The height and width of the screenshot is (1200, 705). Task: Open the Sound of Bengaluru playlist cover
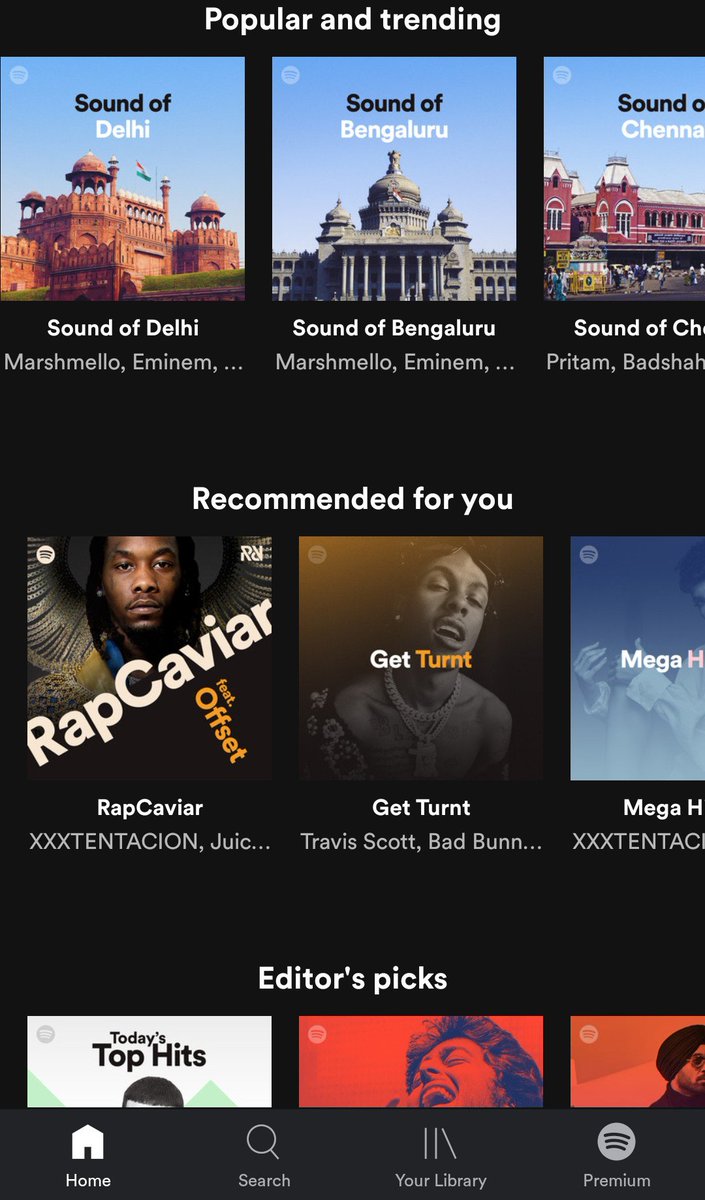(394, 178)
